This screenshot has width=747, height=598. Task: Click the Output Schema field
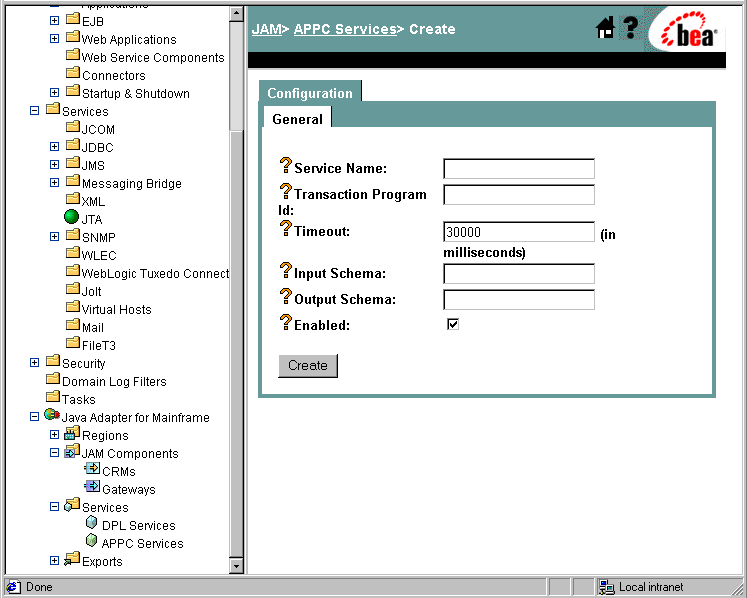[519, 300]
